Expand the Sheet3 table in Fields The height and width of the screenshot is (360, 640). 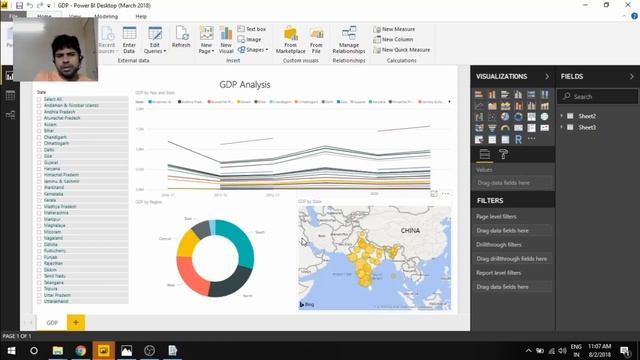[562, 127]
